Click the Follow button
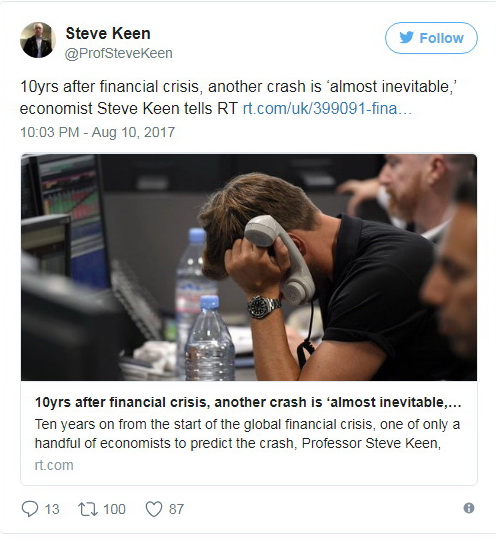Image resolution: width=496 pixels, height=546 pixels. pyautogui.click(x=431, y=38)
